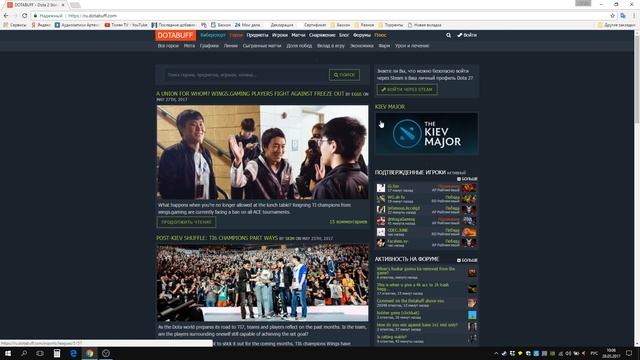
Task: Open the Герои menu item
Action: pyautogui.click(x=236, y=35)
